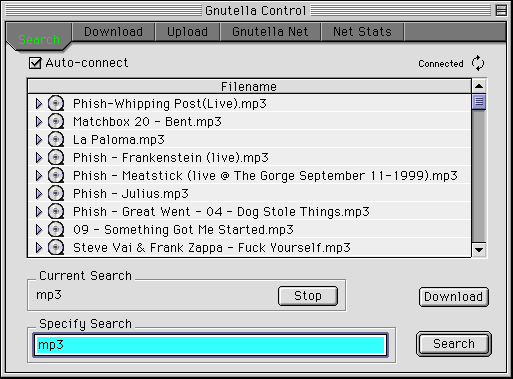Select Phish - Meatstick (live @ The Gorge) filename
513x379 pixels.
tap(265, 176)
